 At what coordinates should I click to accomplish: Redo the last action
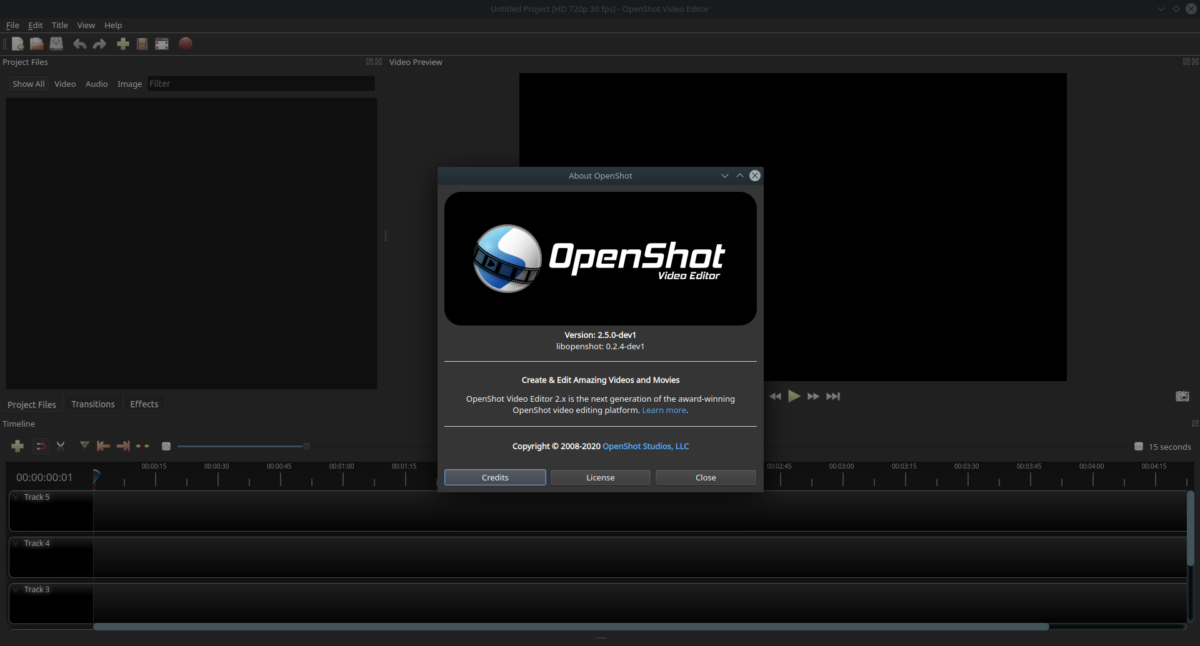click(x=99, y=43)
